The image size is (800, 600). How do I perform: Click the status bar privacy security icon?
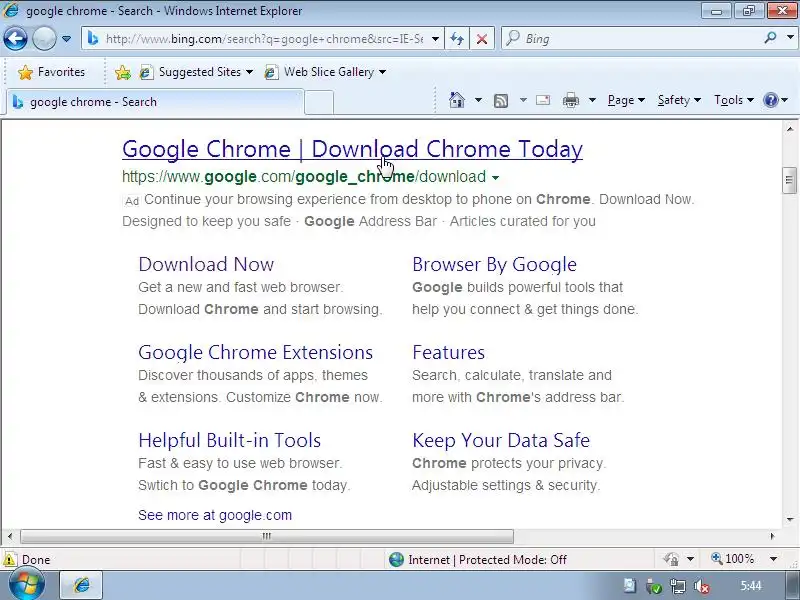point(671,559)
